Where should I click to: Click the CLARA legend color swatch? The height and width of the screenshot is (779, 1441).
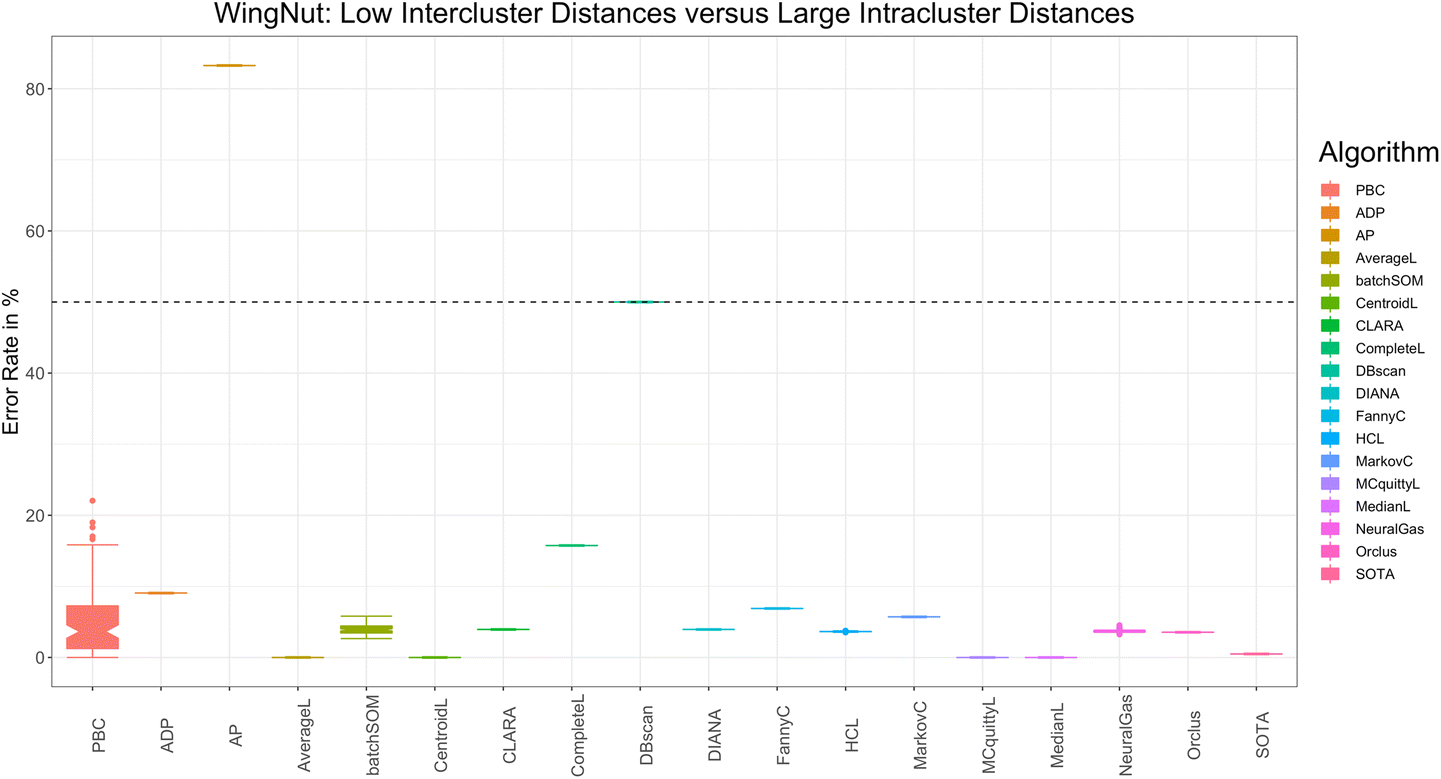(1331, 326)
